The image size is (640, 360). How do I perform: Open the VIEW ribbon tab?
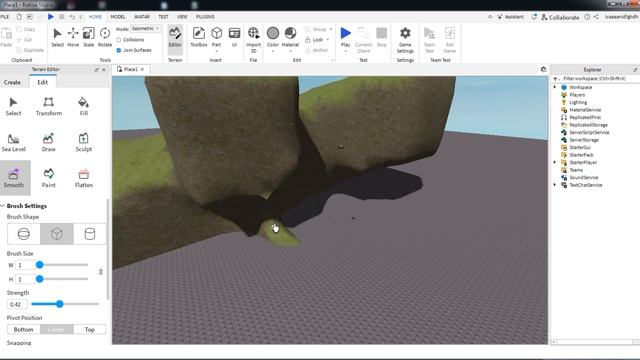[182, 17]
